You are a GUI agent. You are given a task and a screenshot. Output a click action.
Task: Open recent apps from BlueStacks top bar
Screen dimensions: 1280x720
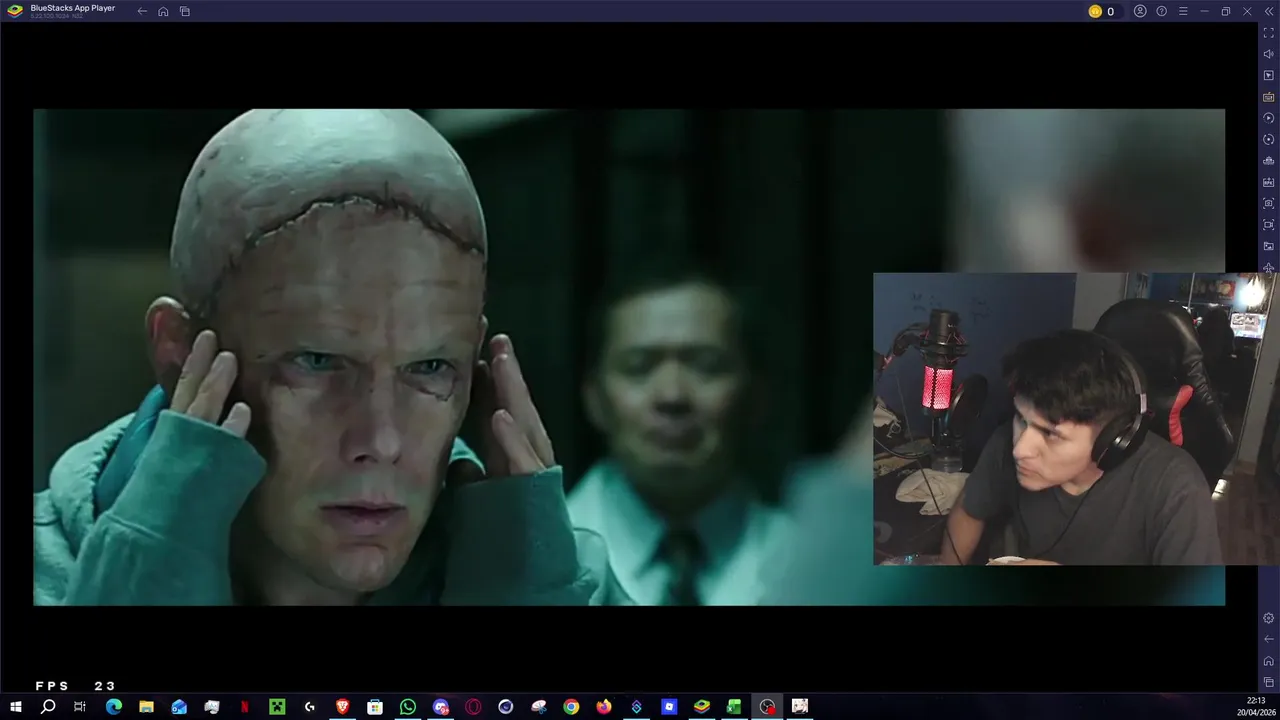185,11
